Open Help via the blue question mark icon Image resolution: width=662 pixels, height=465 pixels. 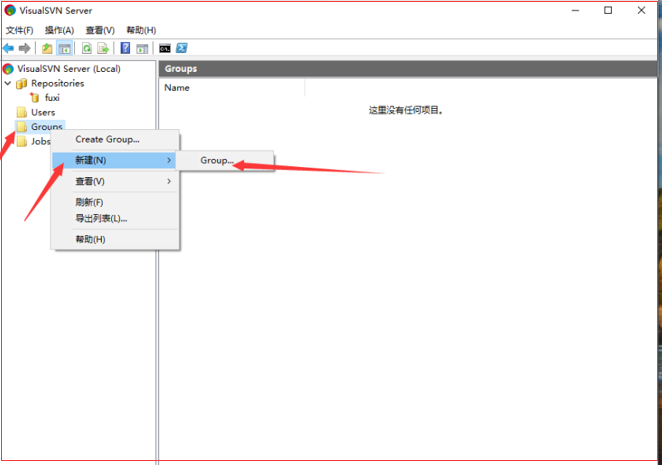pyautogui.click(x=125, y=48)
